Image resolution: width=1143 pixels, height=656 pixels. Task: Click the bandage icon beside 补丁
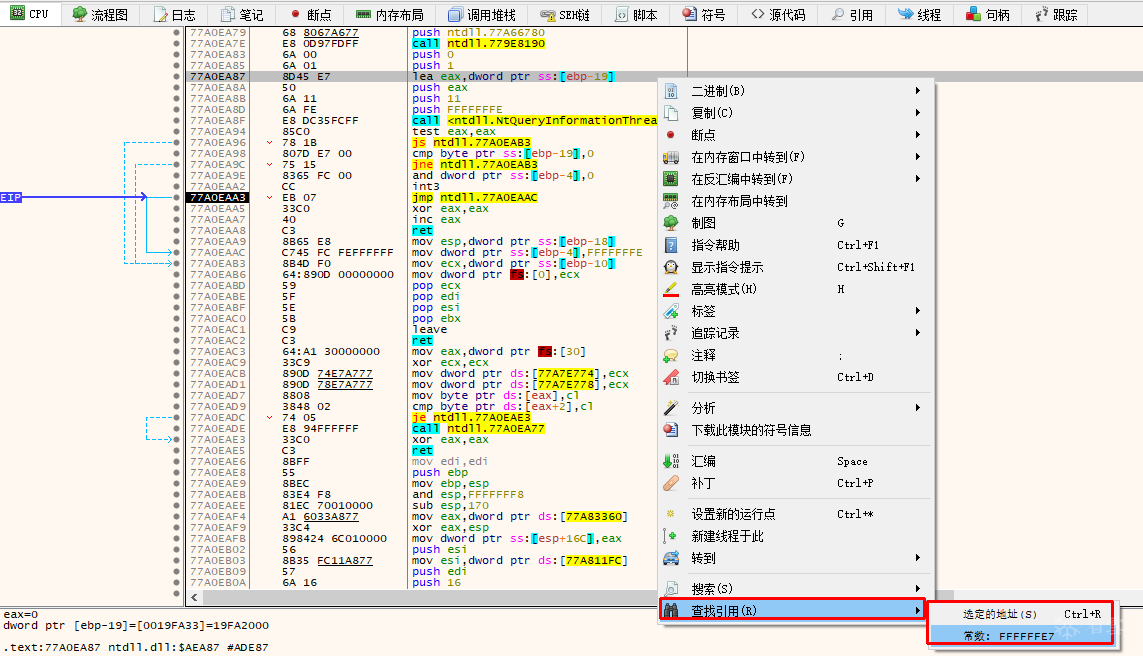tap(671, 483)
